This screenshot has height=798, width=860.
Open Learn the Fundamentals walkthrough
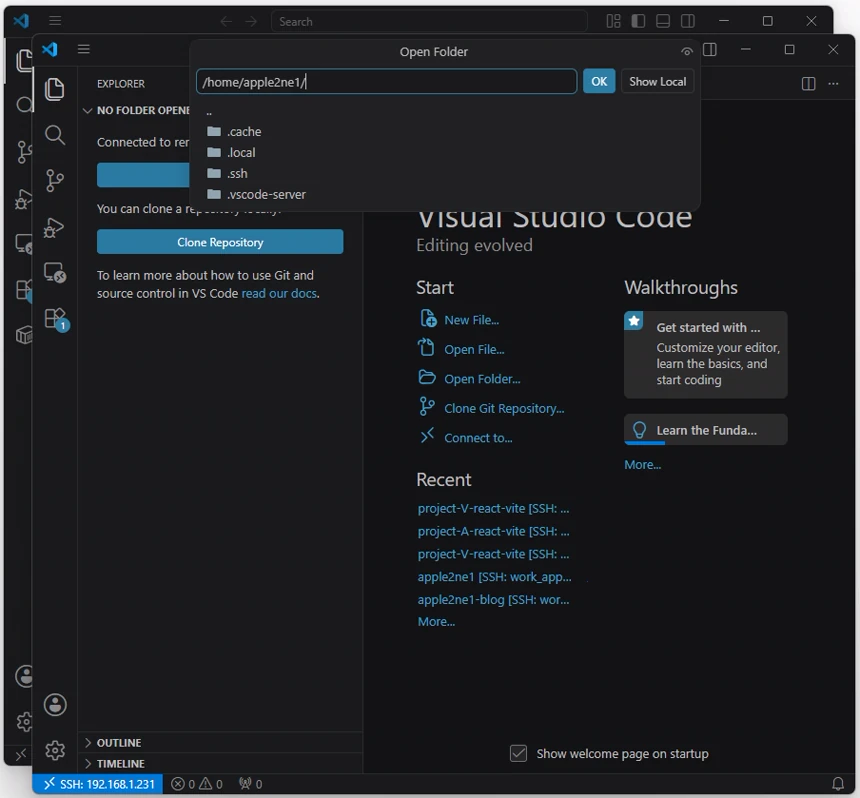(x=705, y=430)
